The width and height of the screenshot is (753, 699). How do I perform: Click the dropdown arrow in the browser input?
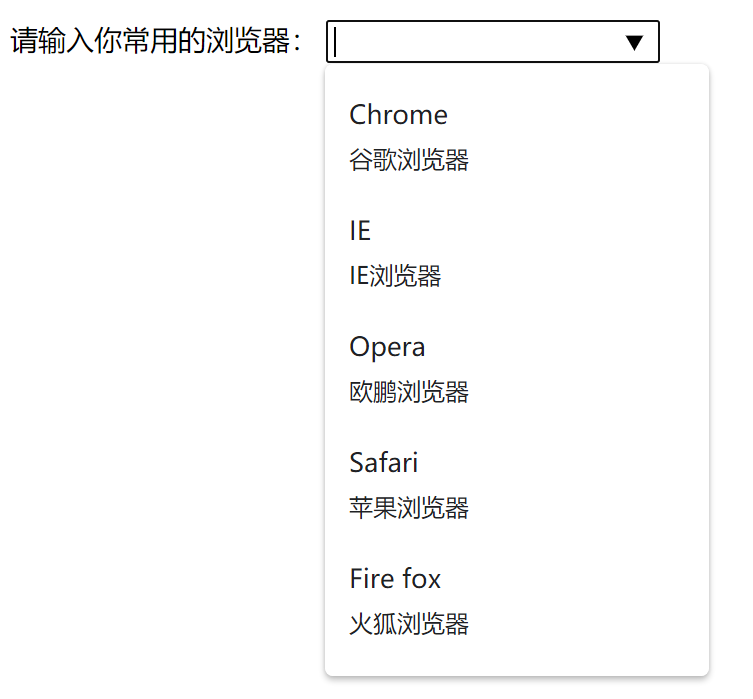pyautogui.click(x=634, y=42)
